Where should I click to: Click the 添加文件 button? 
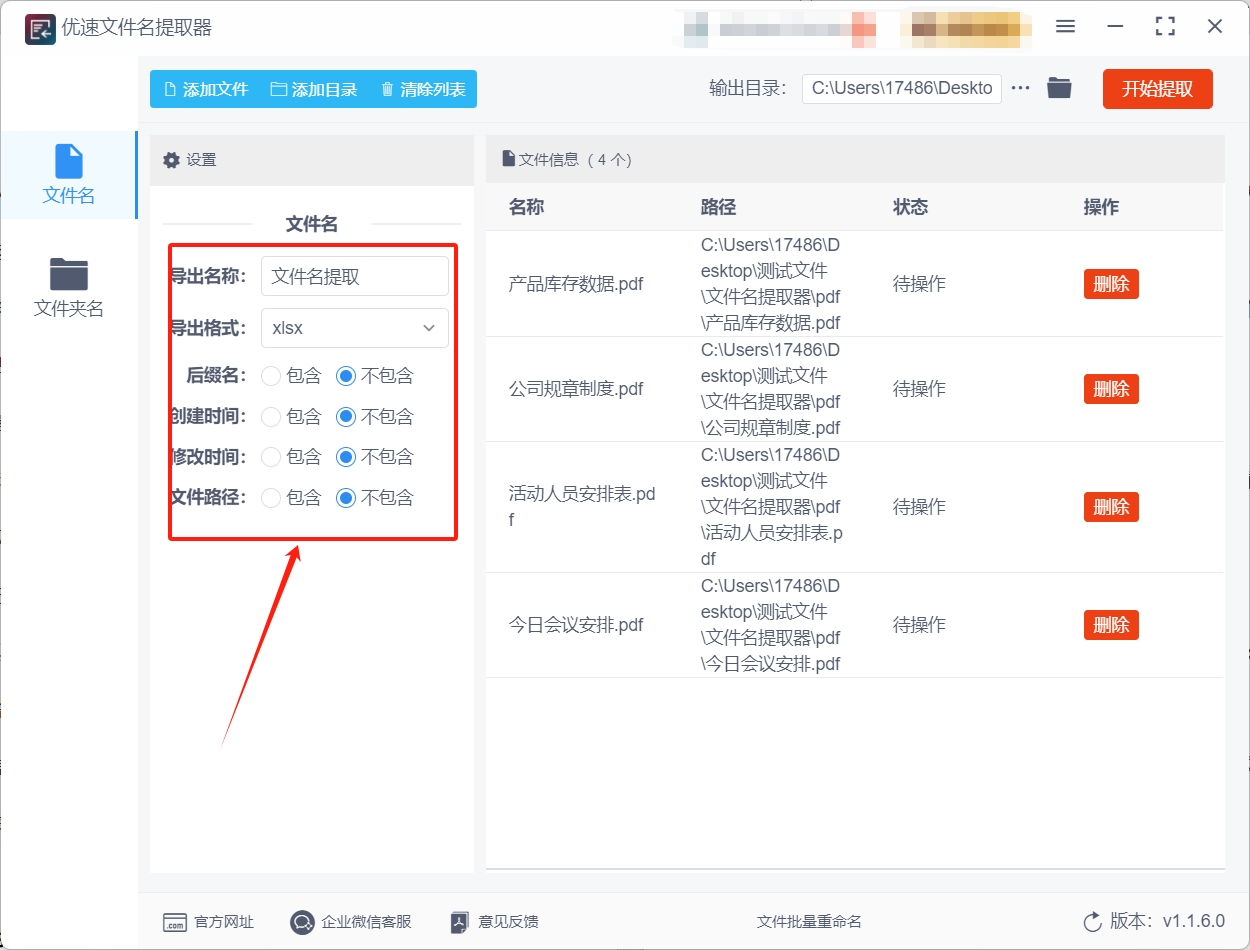pos(205,89)
